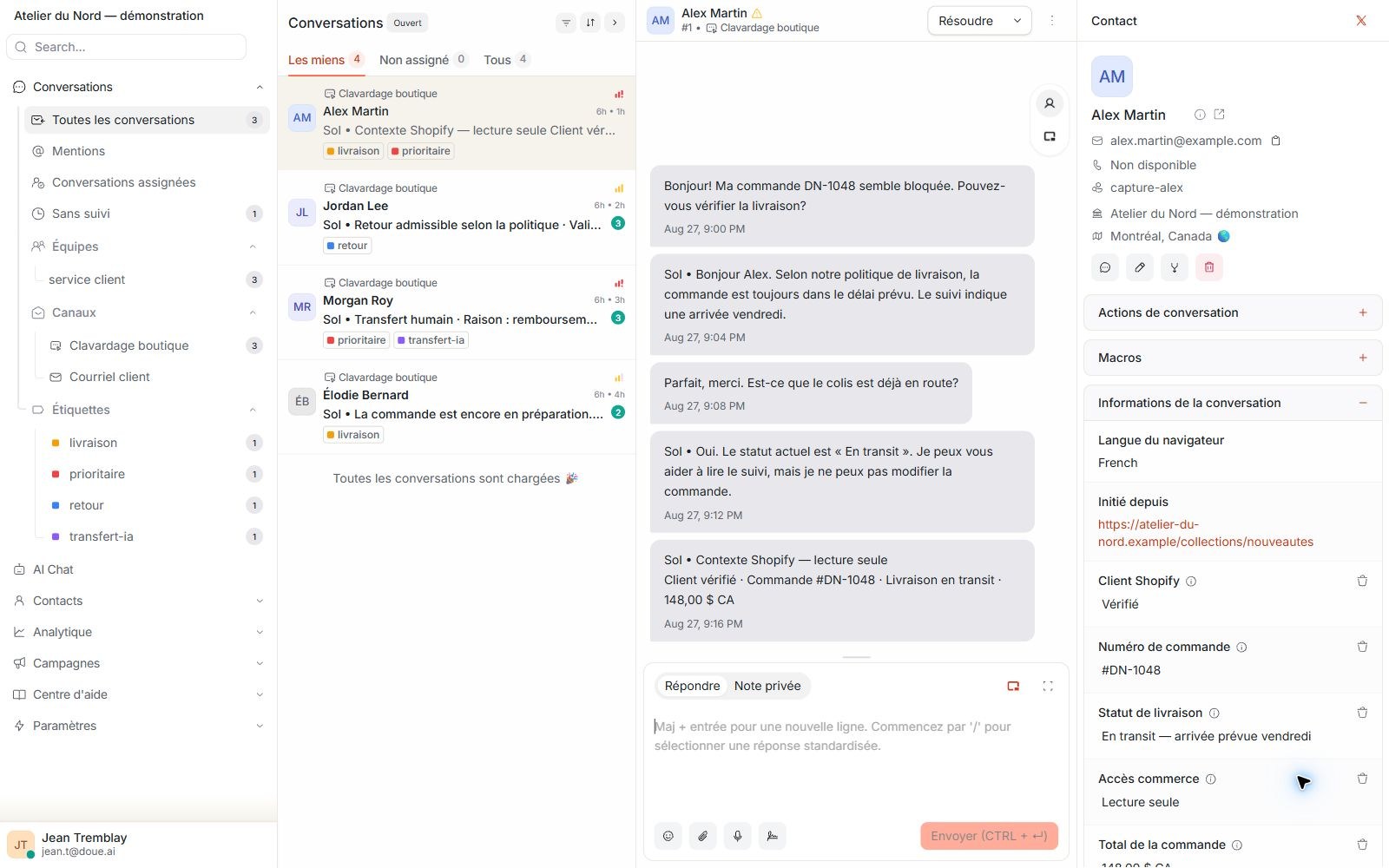
Task: Open Morgan Roy conversation
Action: tap(457, 312)
